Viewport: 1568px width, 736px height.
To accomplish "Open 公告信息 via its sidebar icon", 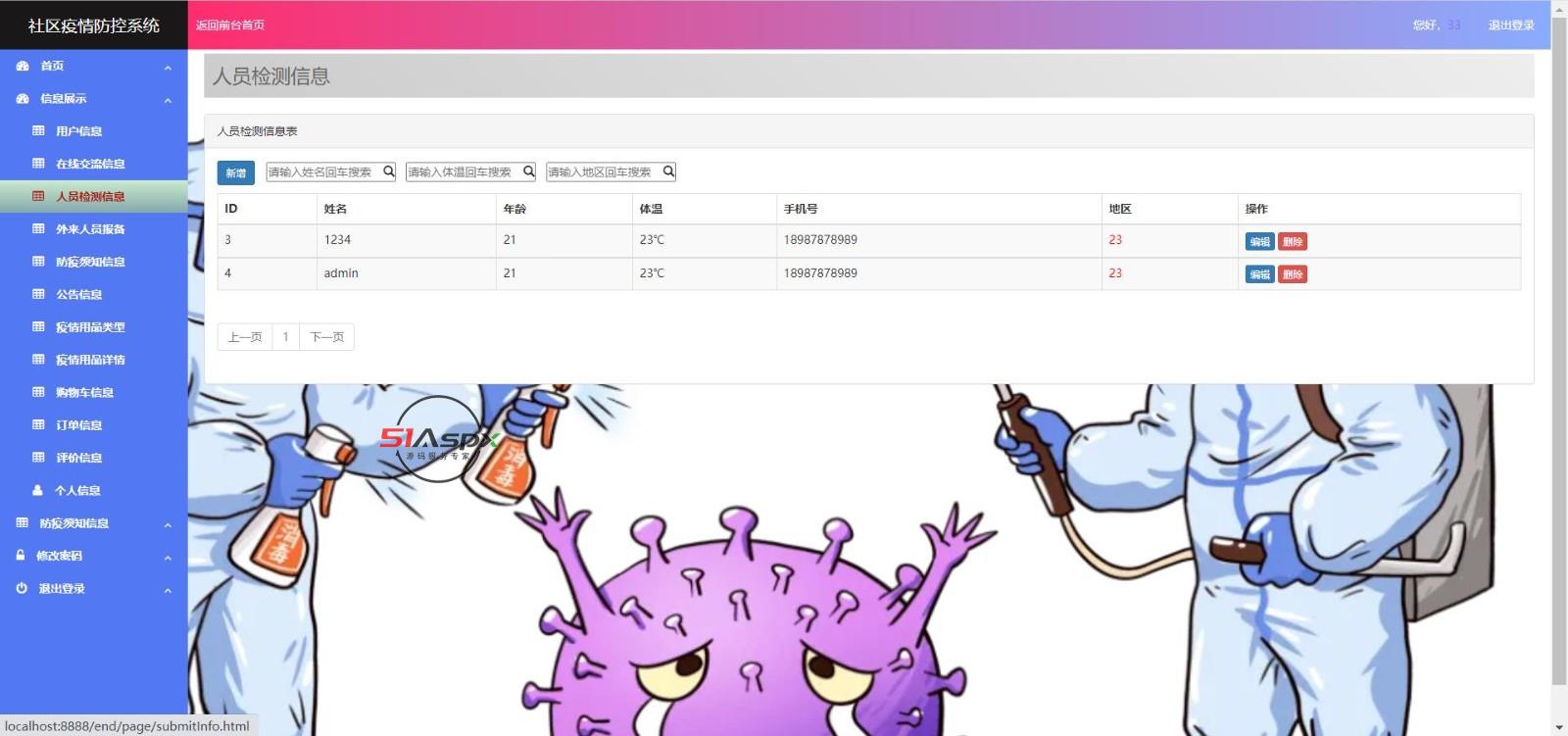I will (38, 294).
